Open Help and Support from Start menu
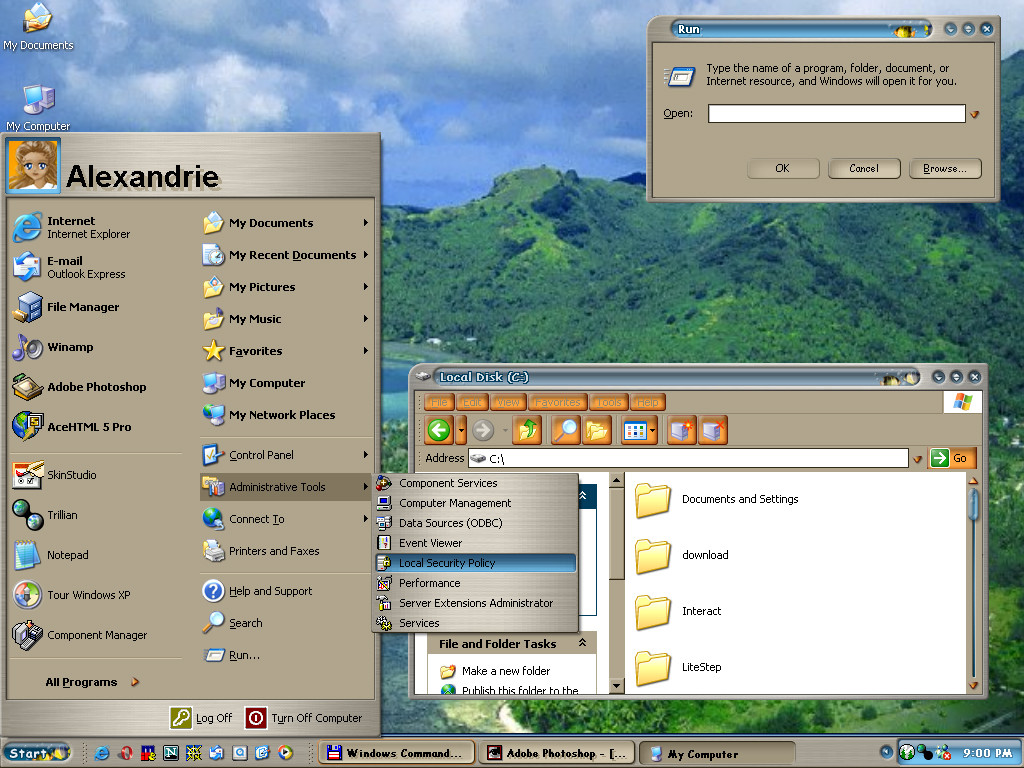This screenshot has width=1024, height=768. (x=257, y=591)
